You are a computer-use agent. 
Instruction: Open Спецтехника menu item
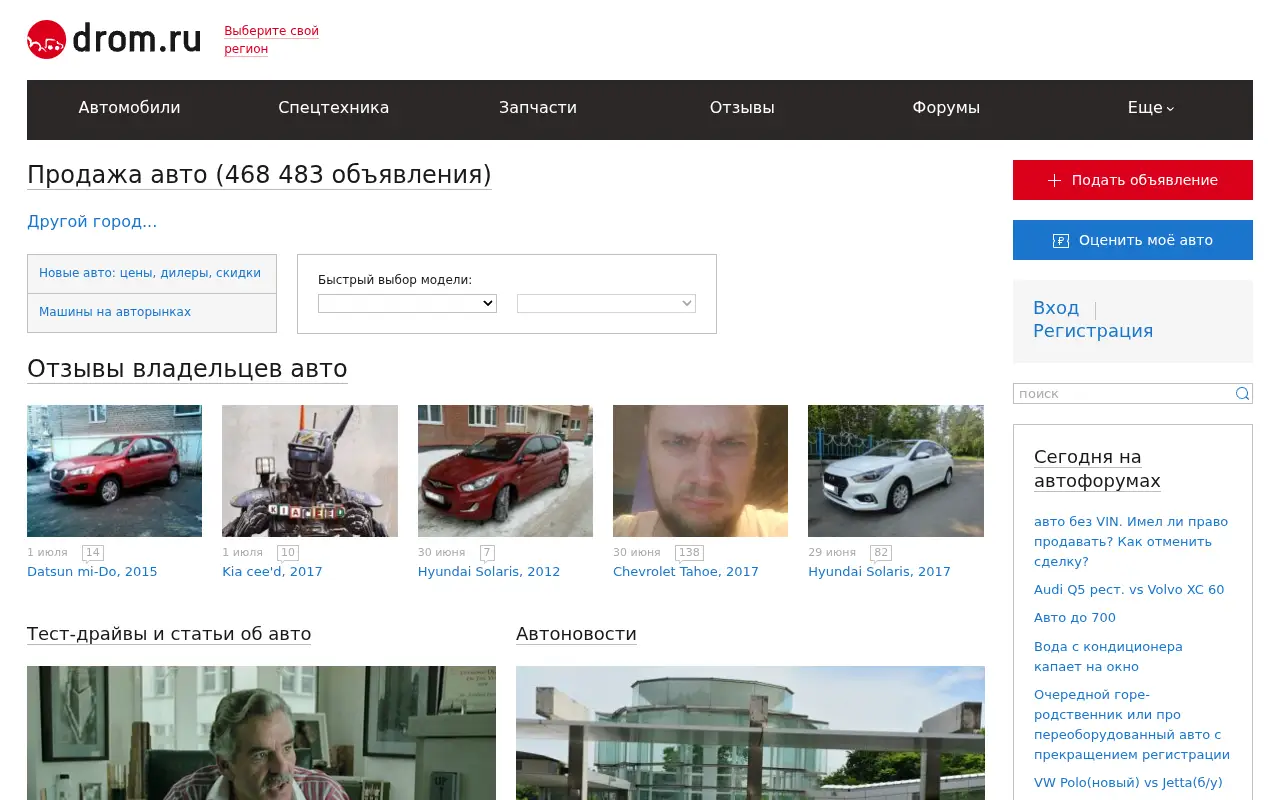(334, 108)
